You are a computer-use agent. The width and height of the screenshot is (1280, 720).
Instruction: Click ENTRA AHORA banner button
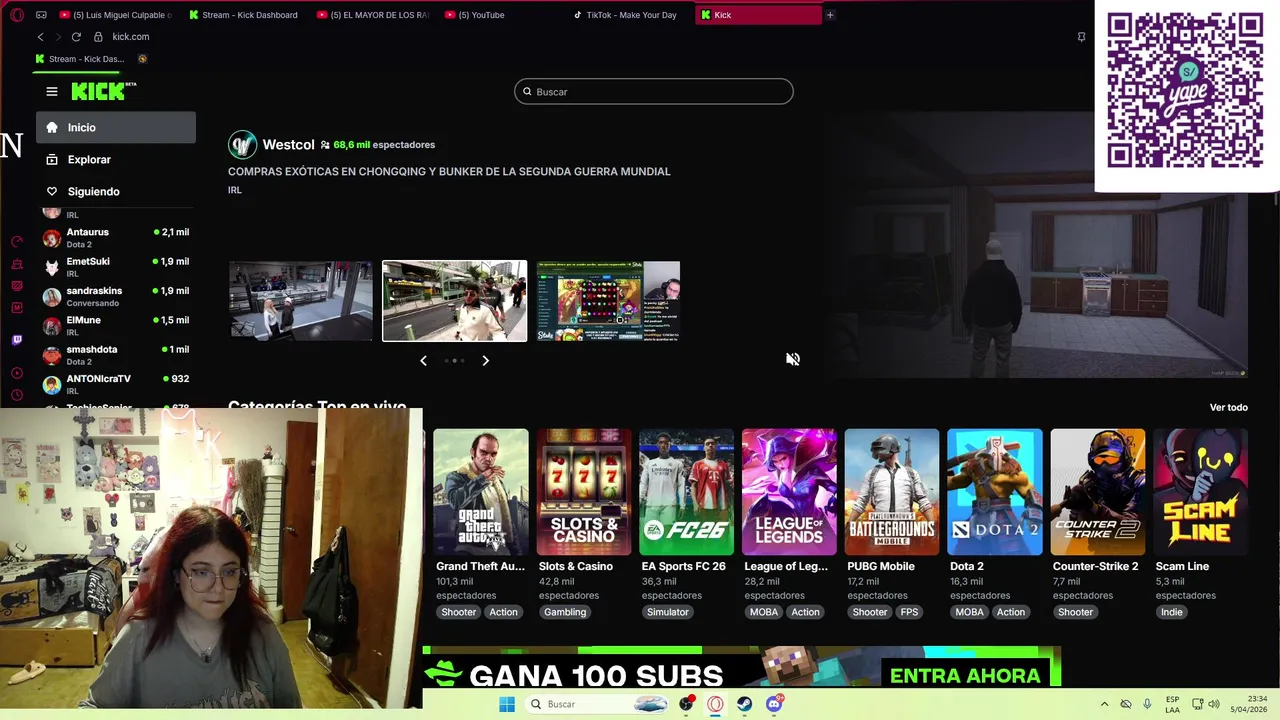click(965, 675)
